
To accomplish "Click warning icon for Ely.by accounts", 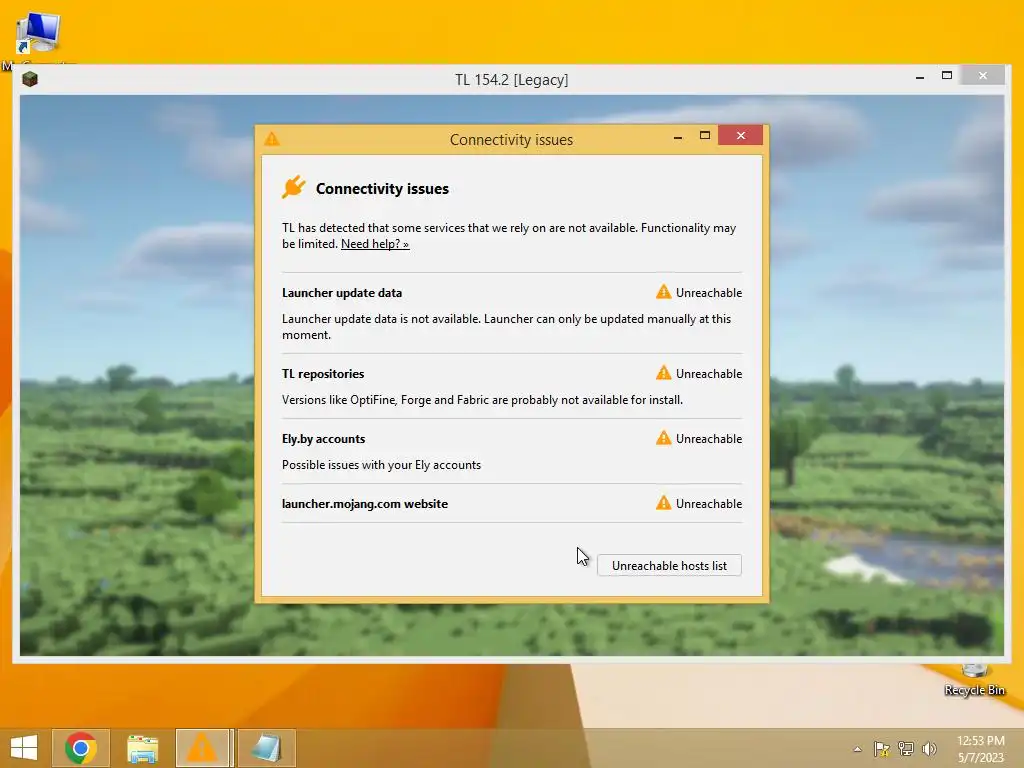I will point(664,438).
